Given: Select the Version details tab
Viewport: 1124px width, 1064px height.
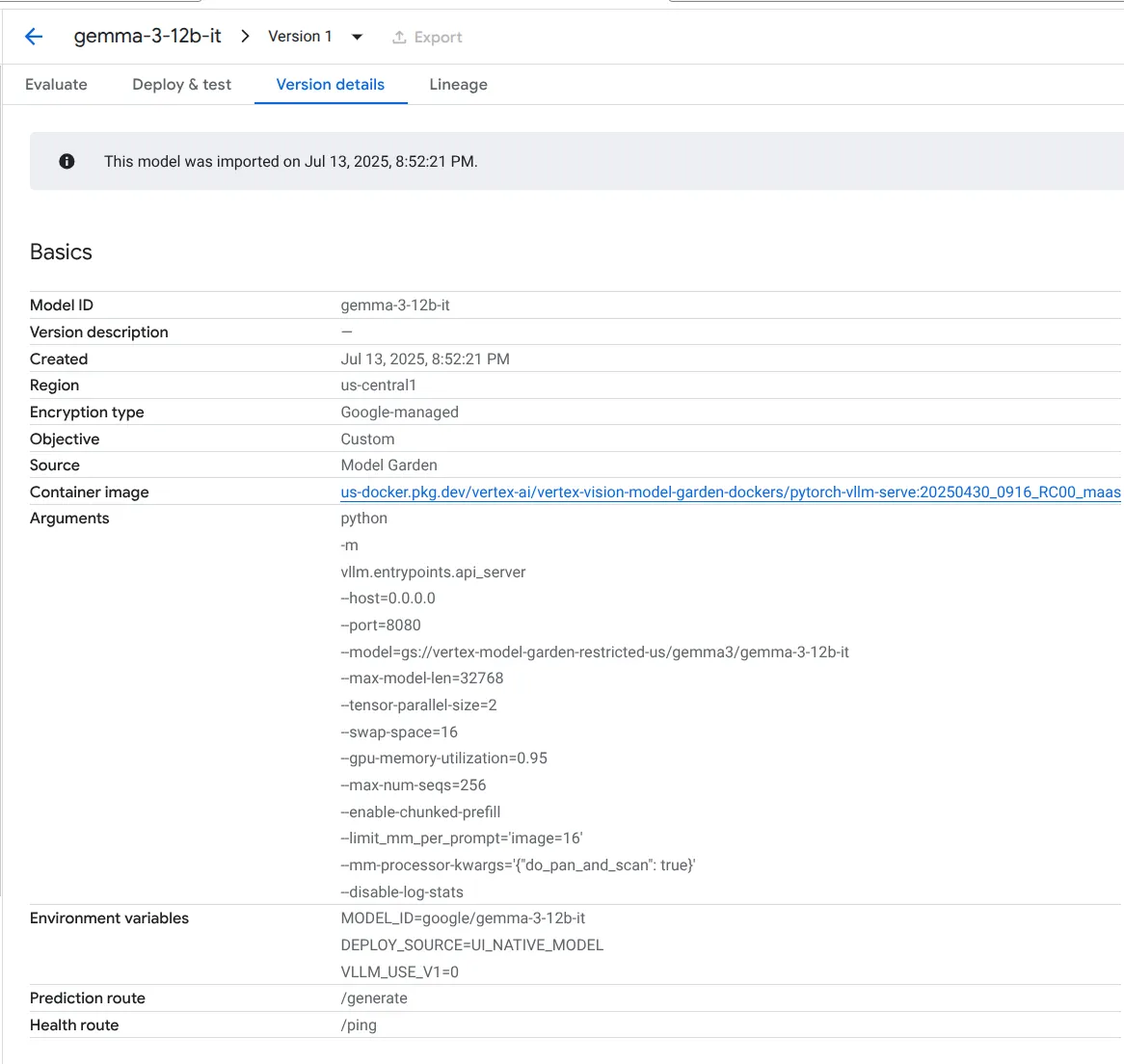Looking at the screenshot, I should (x=331, y=85).
